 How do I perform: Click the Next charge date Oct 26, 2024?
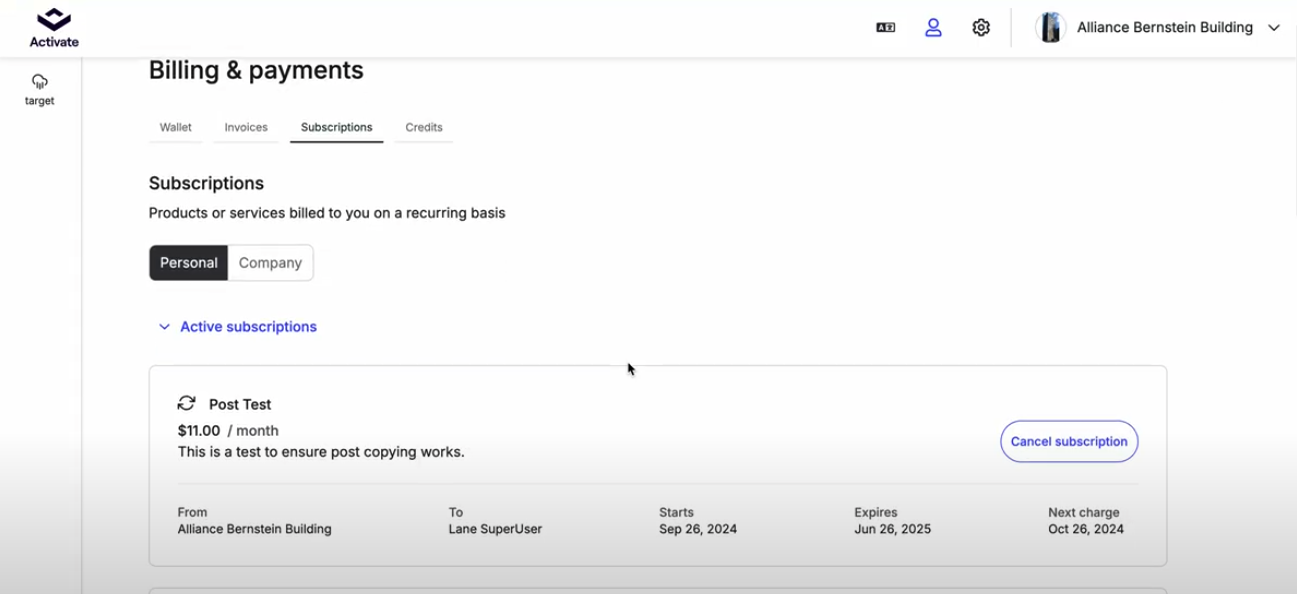coord(1086,529)
